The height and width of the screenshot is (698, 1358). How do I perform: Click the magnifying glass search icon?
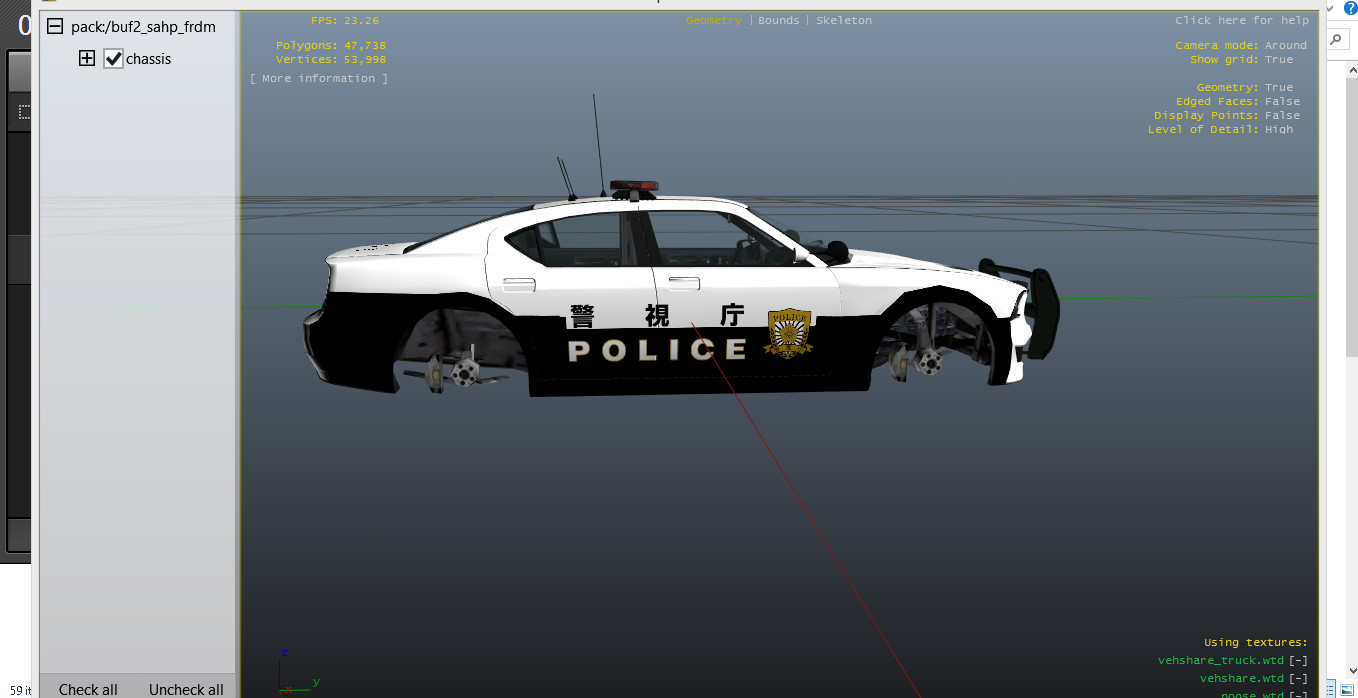[1336, 40]
